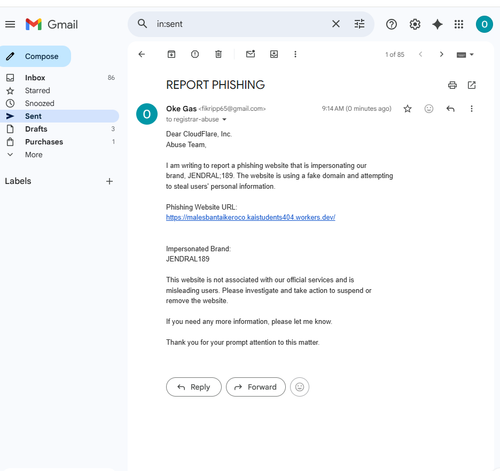Click the Compose button
Screen dimensions: 500x471
pos(35,56)
